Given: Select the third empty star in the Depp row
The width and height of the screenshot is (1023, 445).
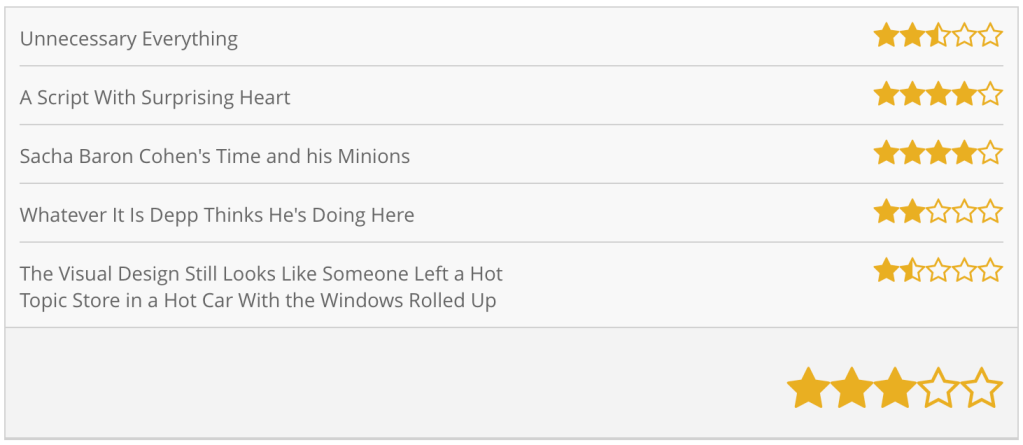Looking at the screenshot, I should coord(938,212).
